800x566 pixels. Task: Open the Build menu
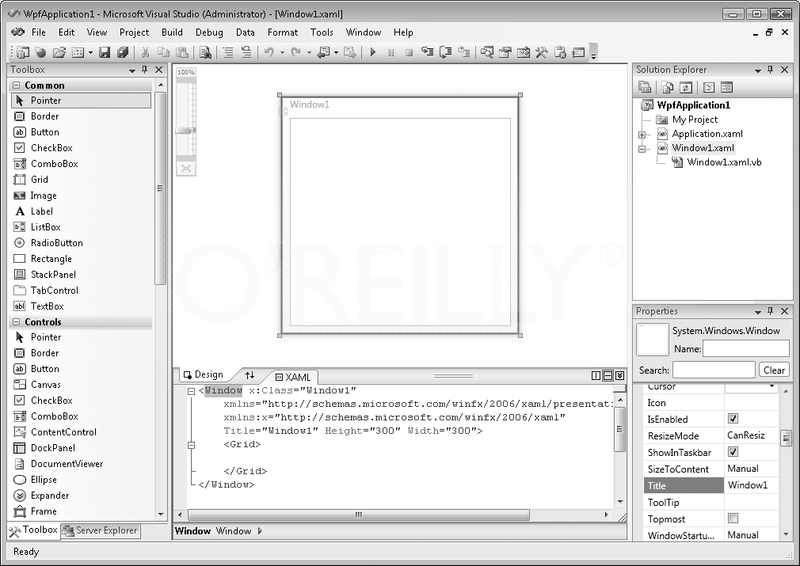(x=172, y=32)
